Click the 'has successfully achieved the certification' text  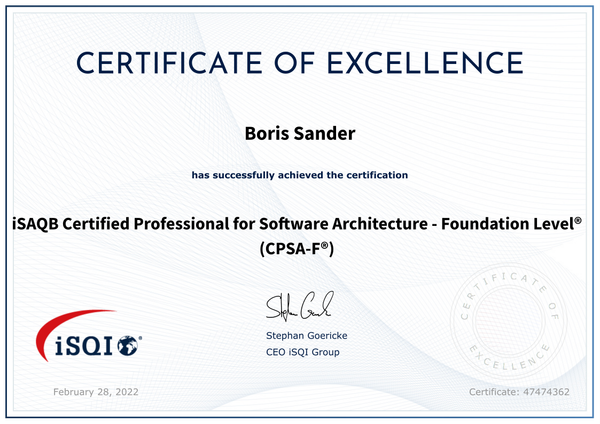pos(299,175)
